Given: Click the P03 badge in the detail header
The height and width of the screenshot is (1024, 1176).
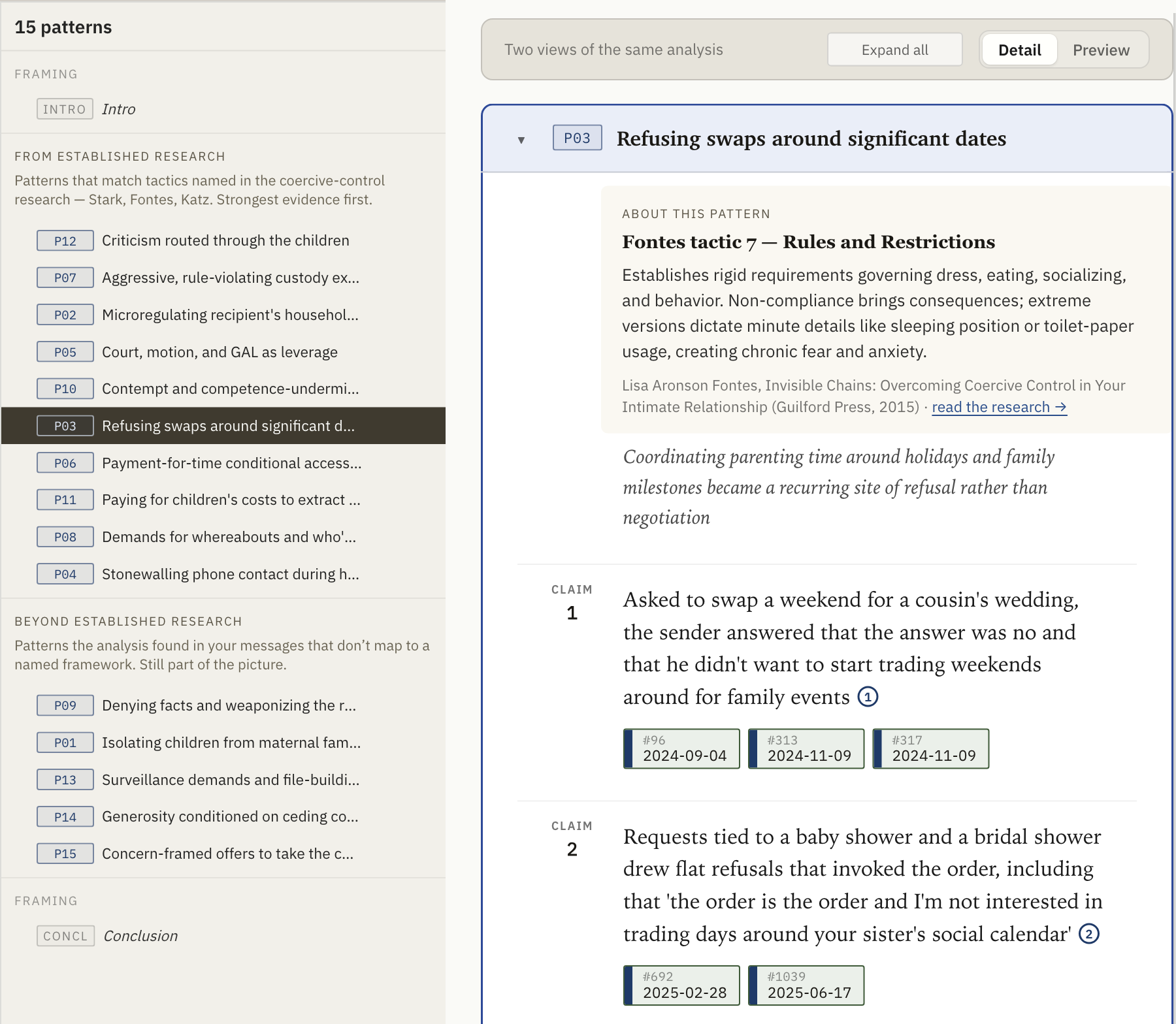Looking at the screenshot, I should (x=577, y=138).
